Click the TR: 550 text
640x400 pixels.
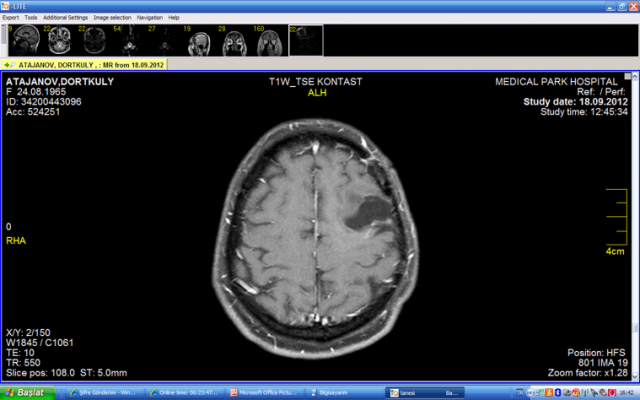pyautogui.click(x=23, y=363)
